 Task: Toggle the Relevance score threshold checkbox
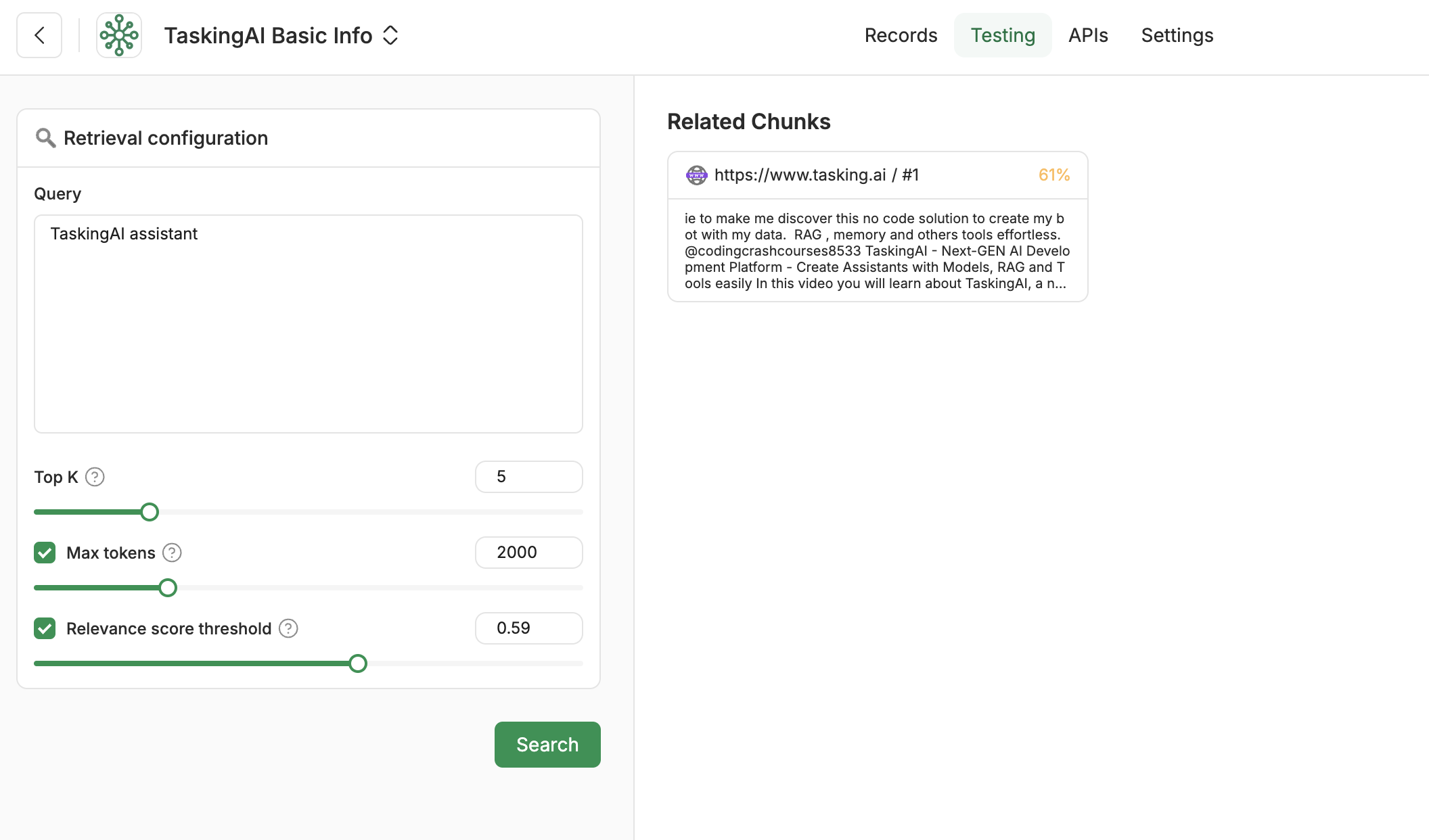(x=45, y=628)
